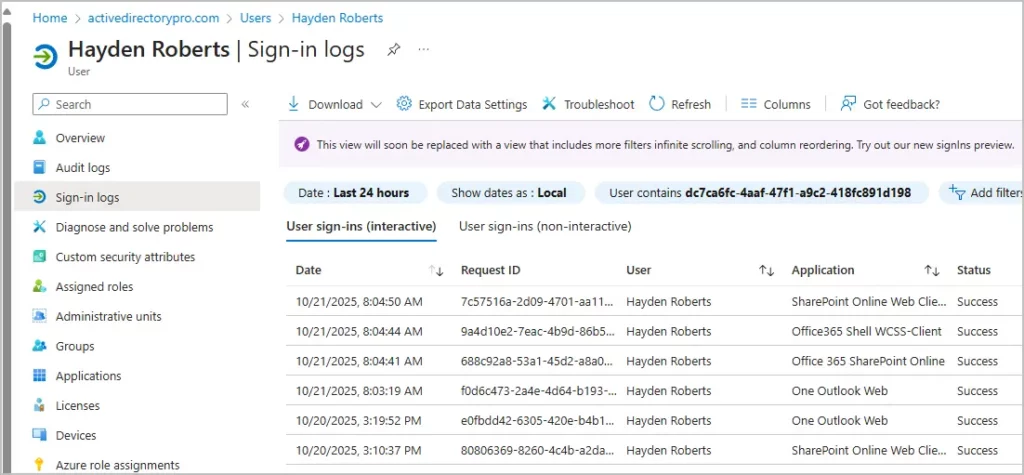1024x475 pixels.
Task: Click the Status column header
Action: pyautogui.click(x=974, y=270)
